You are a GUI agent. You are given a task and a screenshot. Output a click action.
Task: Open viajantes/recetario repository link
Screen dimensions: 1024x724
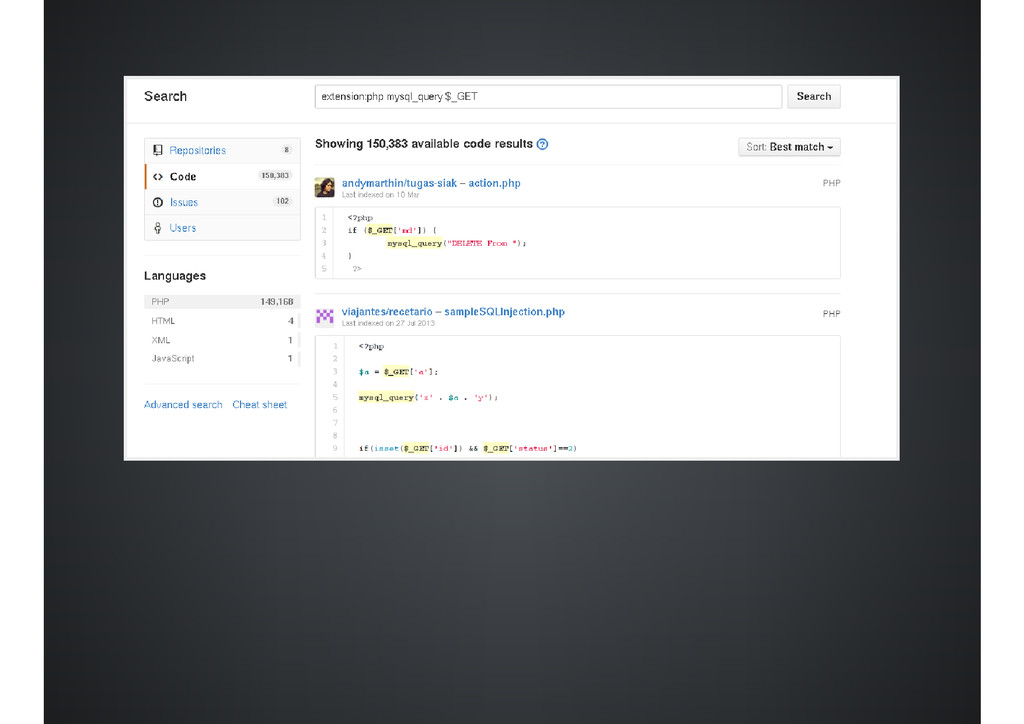[387, 312]
